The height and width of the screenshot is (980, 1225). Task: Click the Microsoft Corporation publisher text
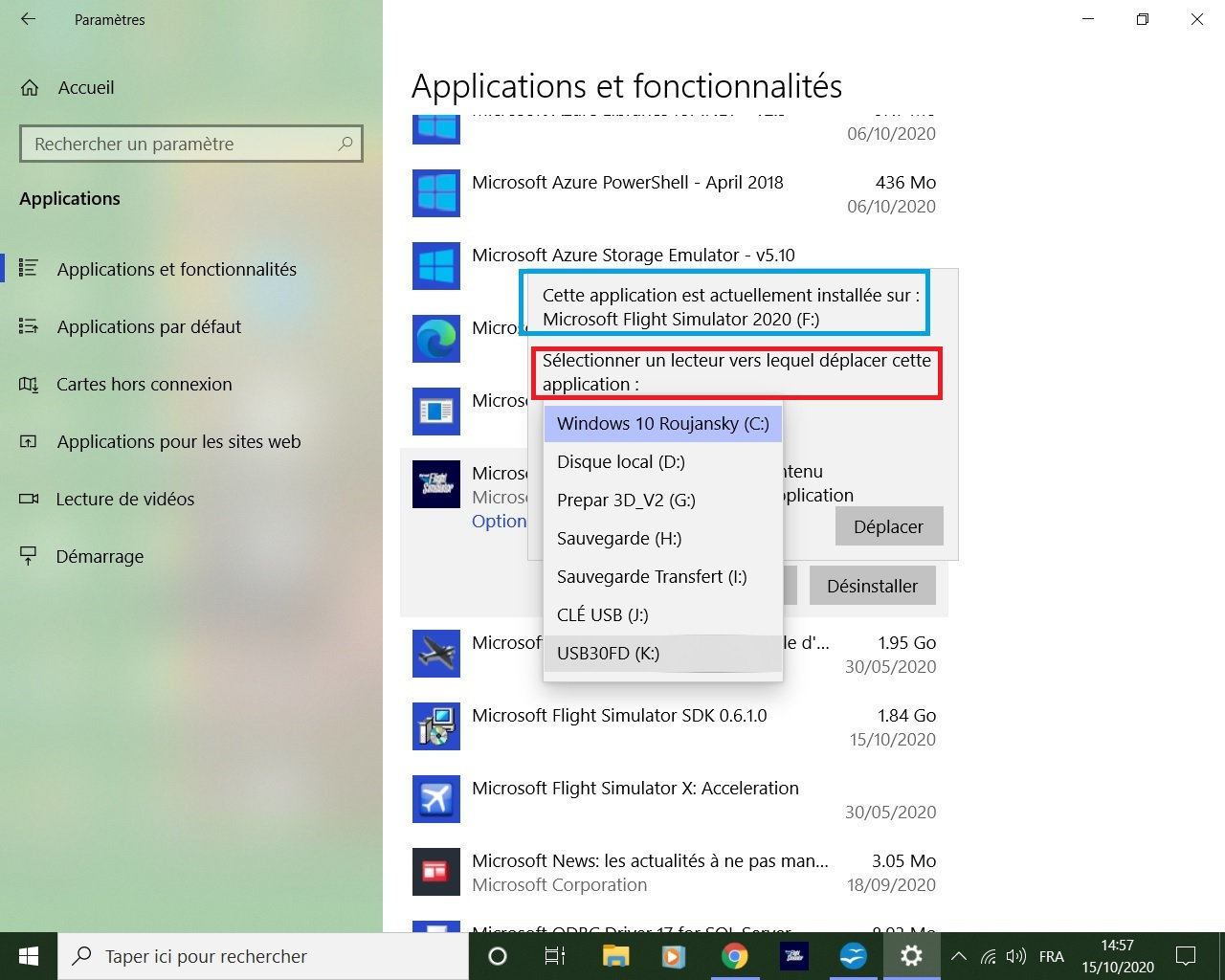pyautogui.click(x=560, y=884)
